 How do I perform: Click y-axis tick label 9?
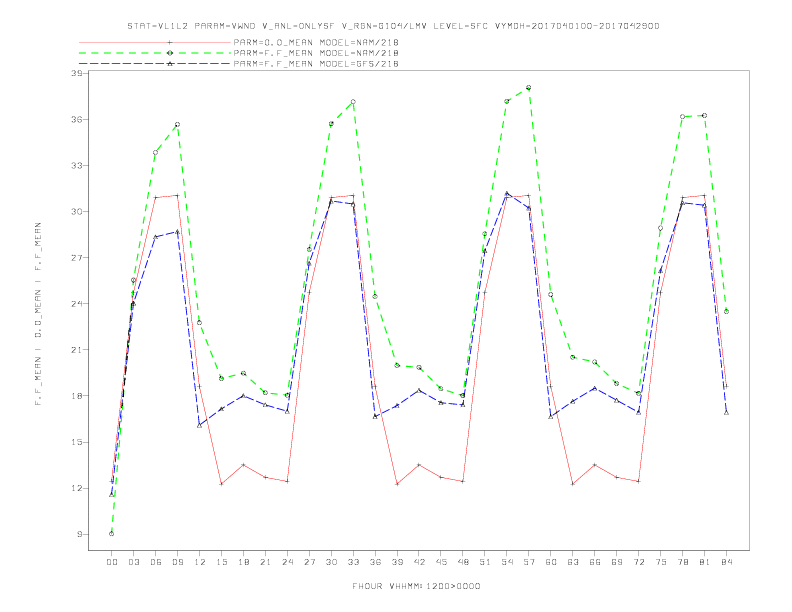80,534
